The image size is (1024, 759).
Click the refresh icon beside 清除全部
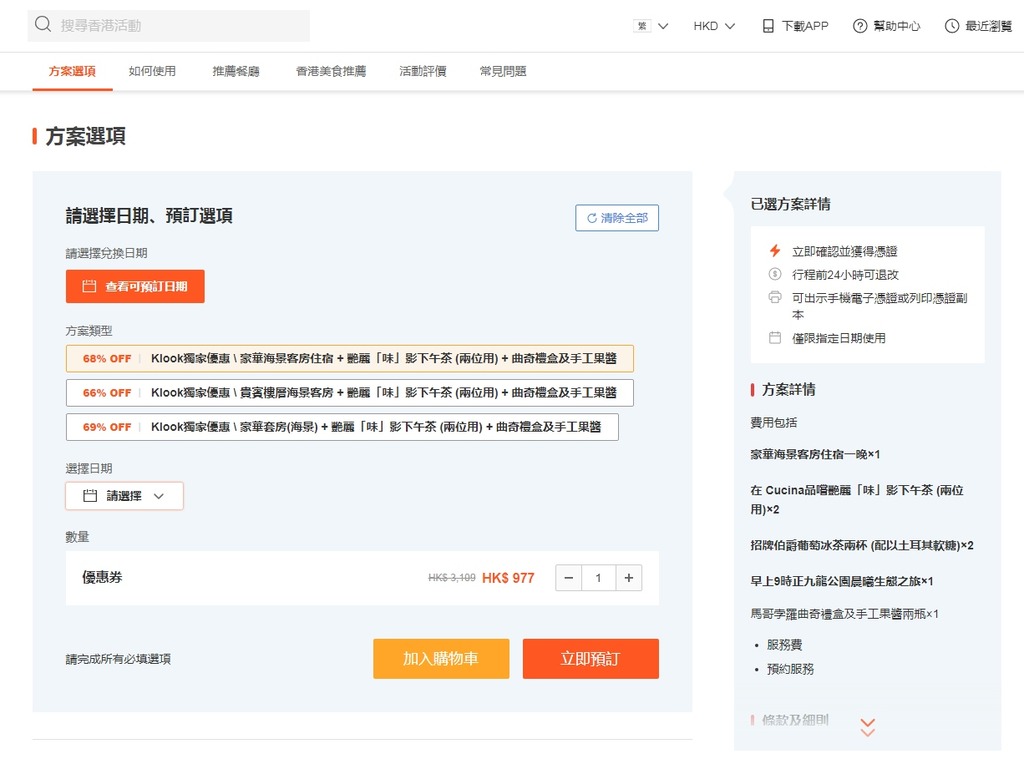pyautogui.click(x=592, y=218)
